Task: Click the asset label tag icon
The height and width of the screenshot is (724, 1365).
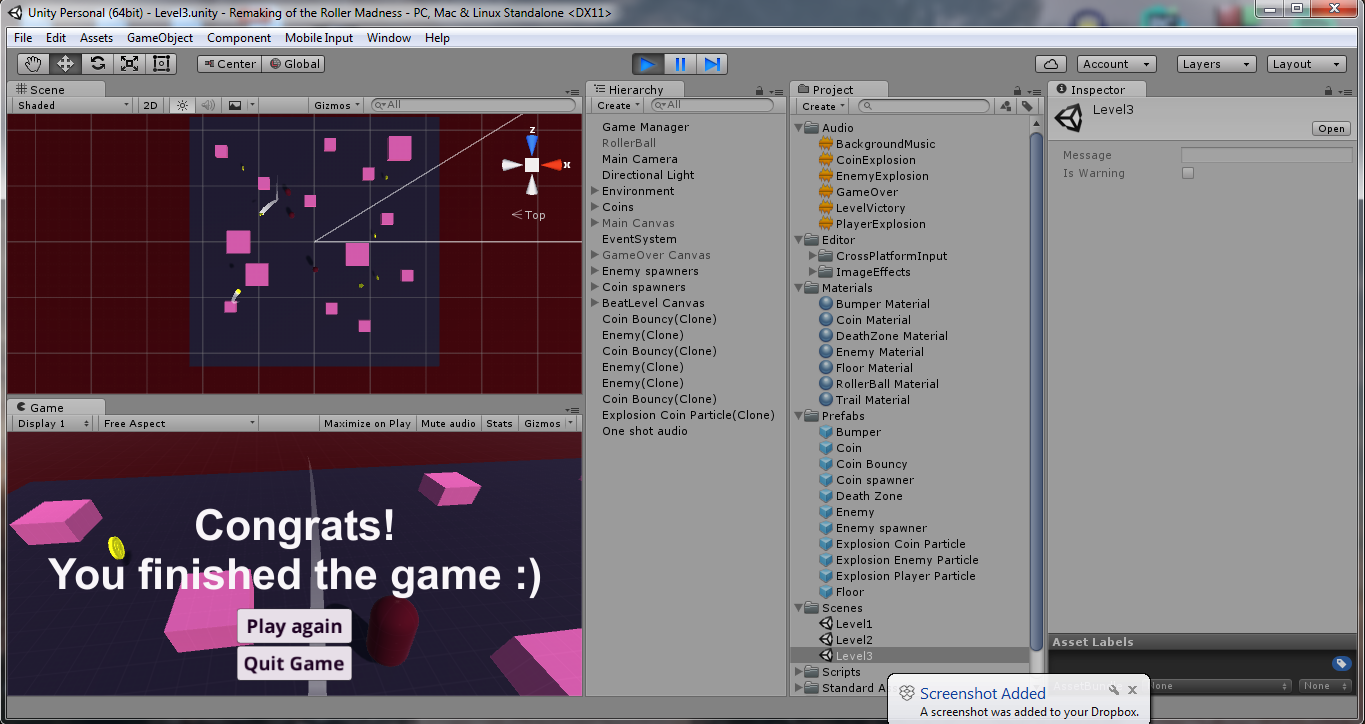Action: (1341, 663)
